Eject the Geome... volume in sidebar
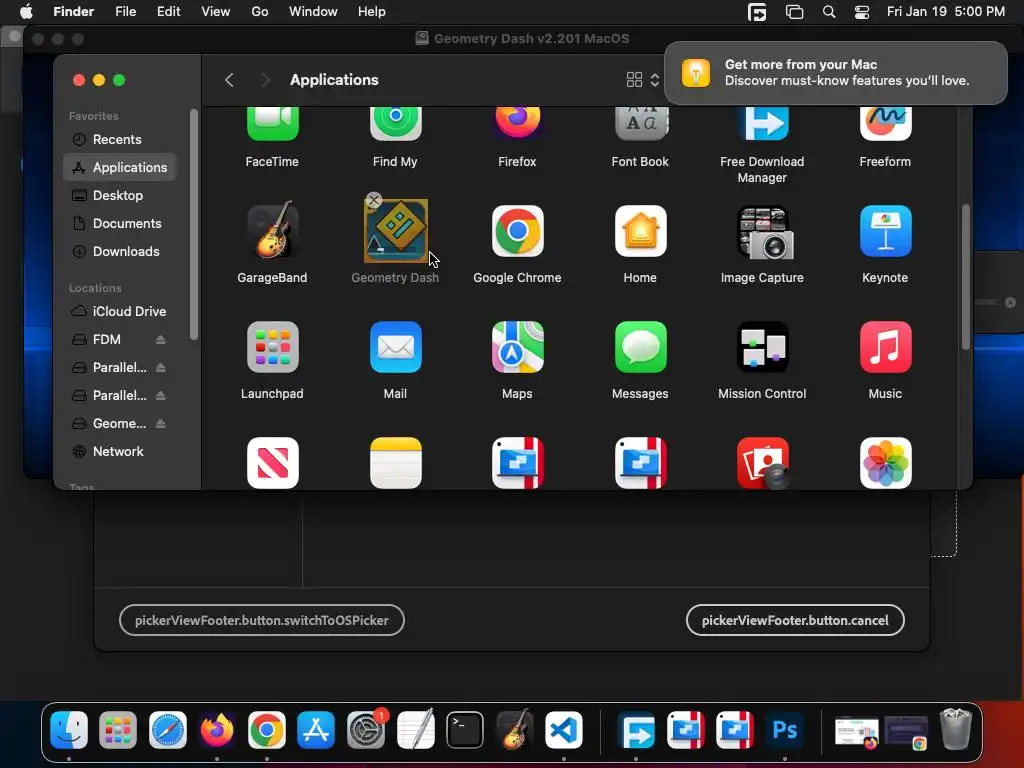Screen dimensions: 1024x768 click(x=161, y=424)
